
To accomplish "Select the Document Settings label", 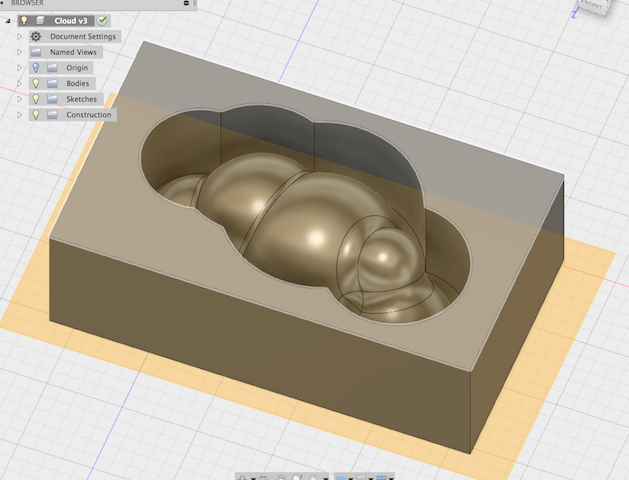I will coord(83,36).
